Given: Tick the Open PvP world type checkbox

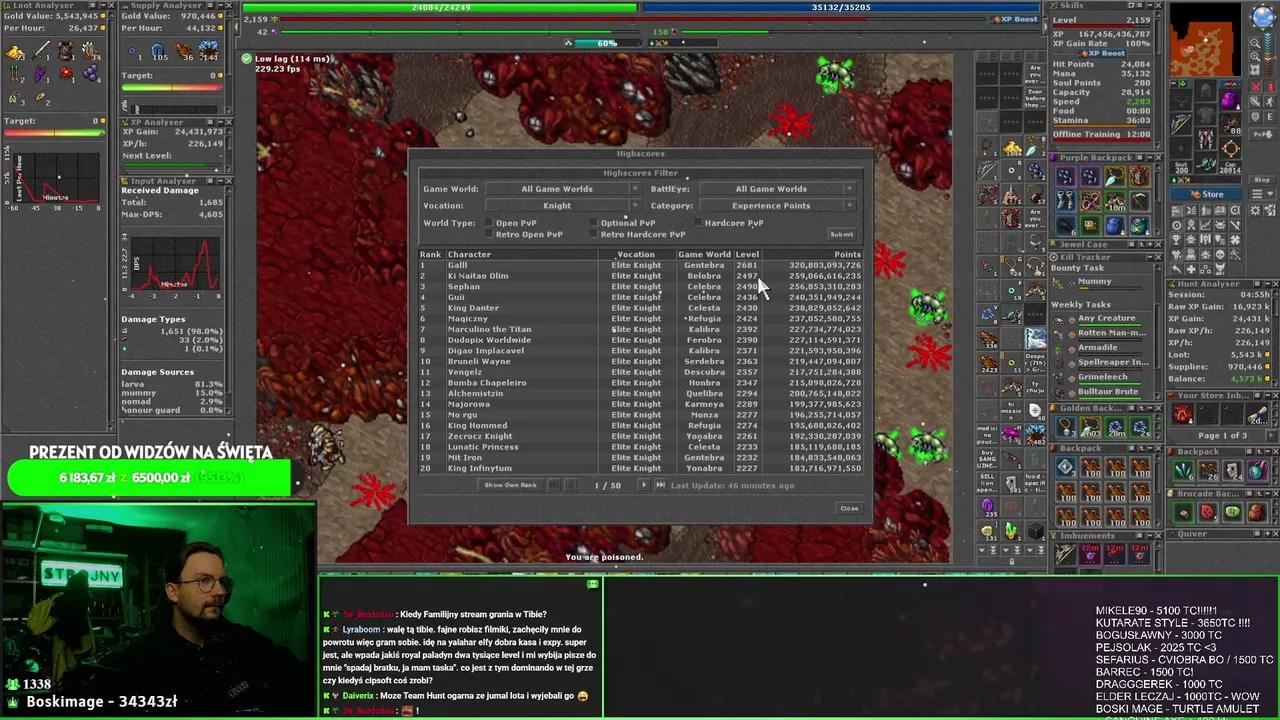Looking at the screenshot, I should tap(489, 223).
